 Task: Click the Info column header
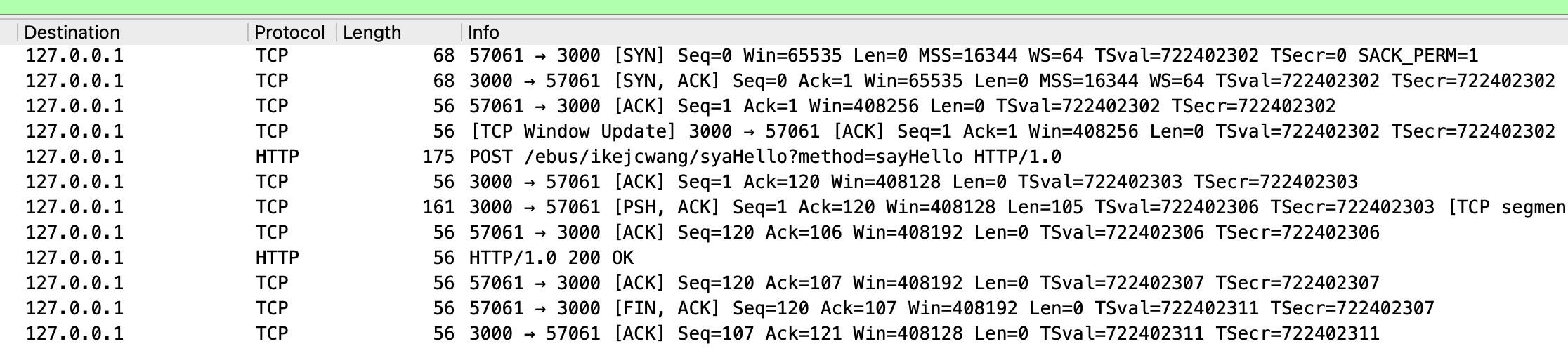click(x=483, y=32)
